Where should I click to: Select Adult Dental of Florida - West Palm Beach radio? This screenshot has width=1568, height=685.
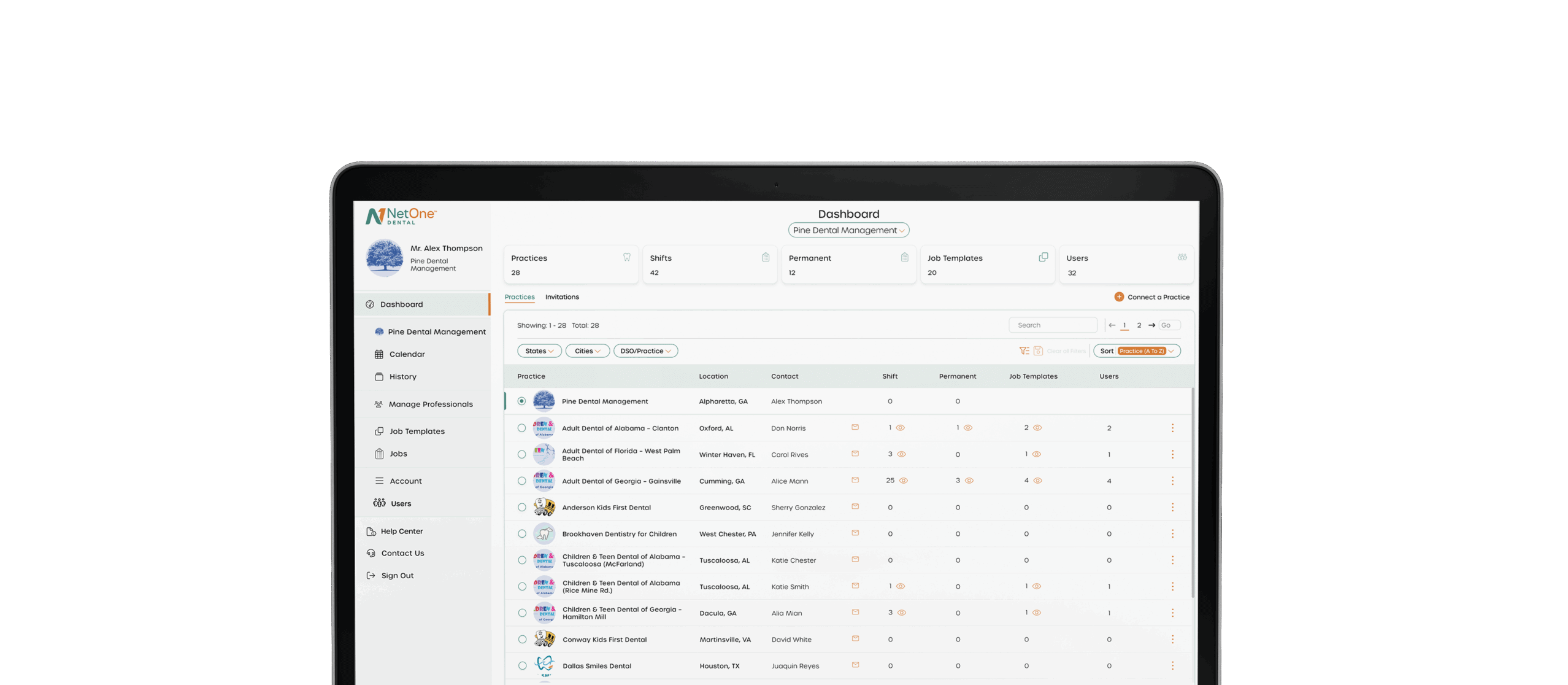(x=521, y=454)
